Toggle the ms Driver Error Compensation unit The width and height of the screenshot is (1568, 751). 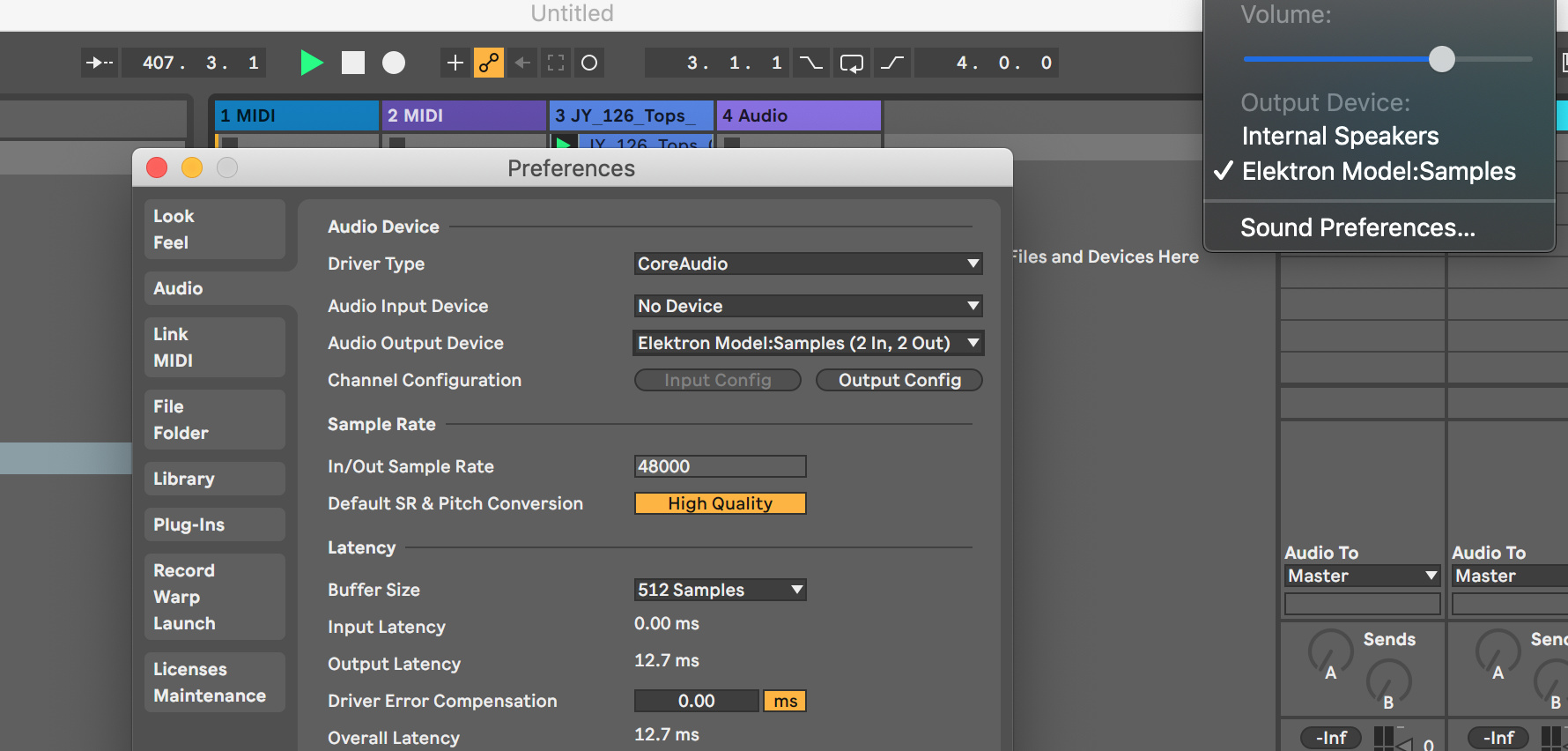[785, 701]
